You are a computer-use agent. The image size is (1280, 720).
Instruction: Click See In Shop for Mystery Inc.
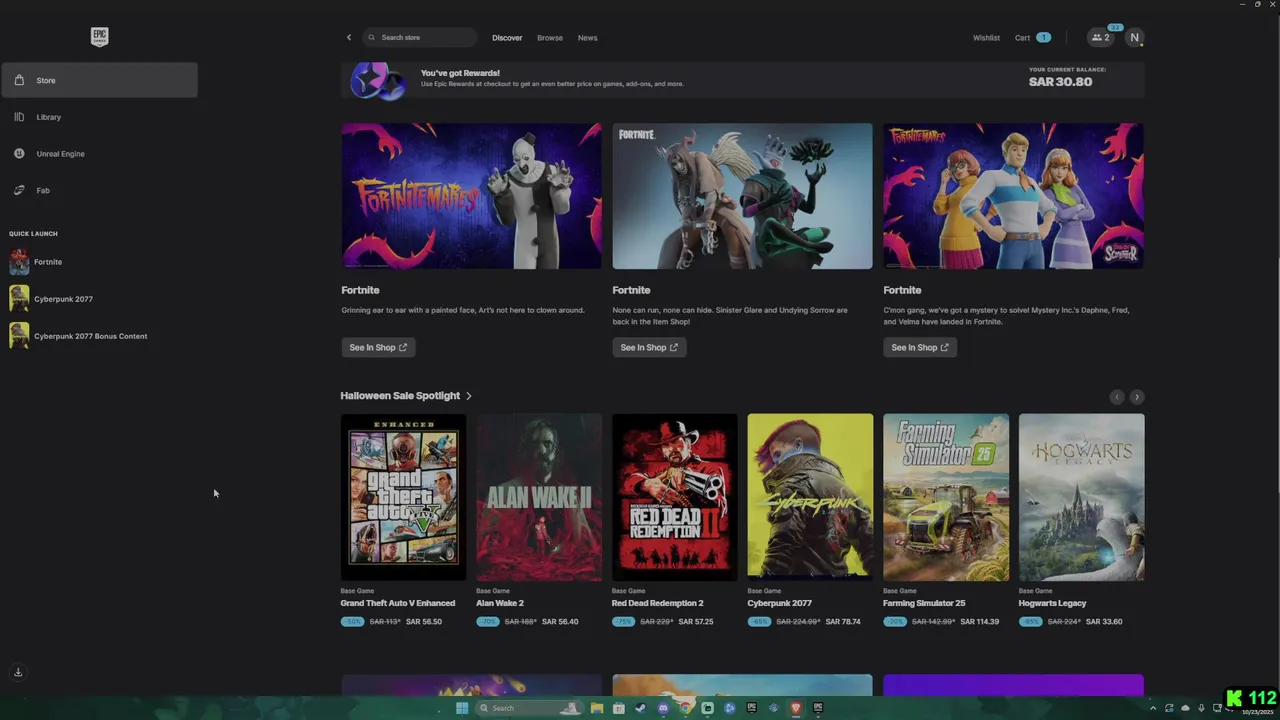920,347
